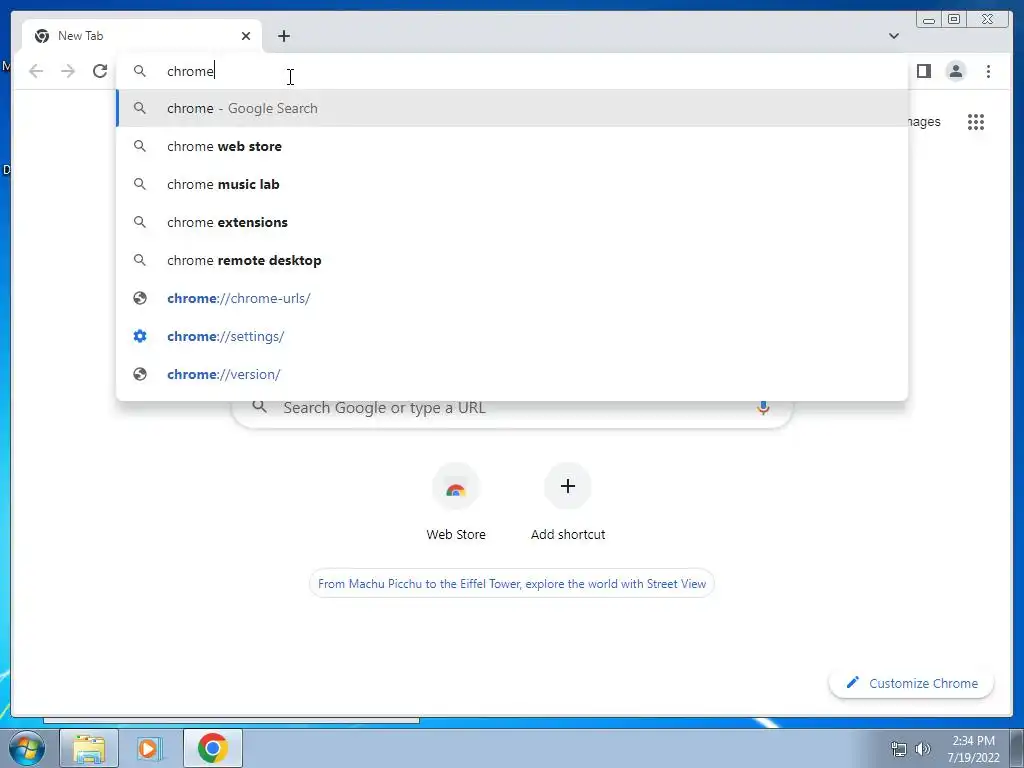Open chrome://settings/ suggestion
The width and height of the screenshot is (1024, 768).
[x=512, y=336]
